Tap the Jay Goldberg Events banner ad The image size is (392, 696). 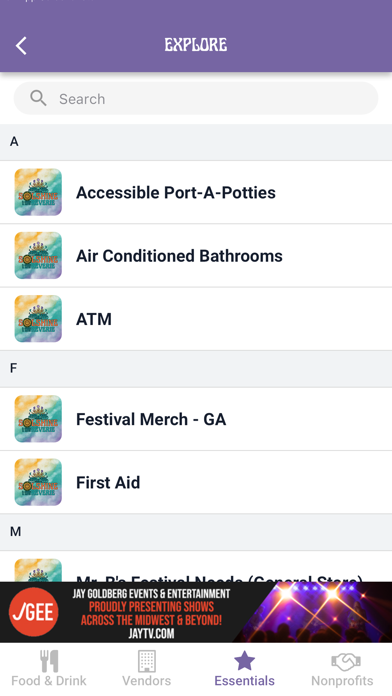click(x=196, y=612)
